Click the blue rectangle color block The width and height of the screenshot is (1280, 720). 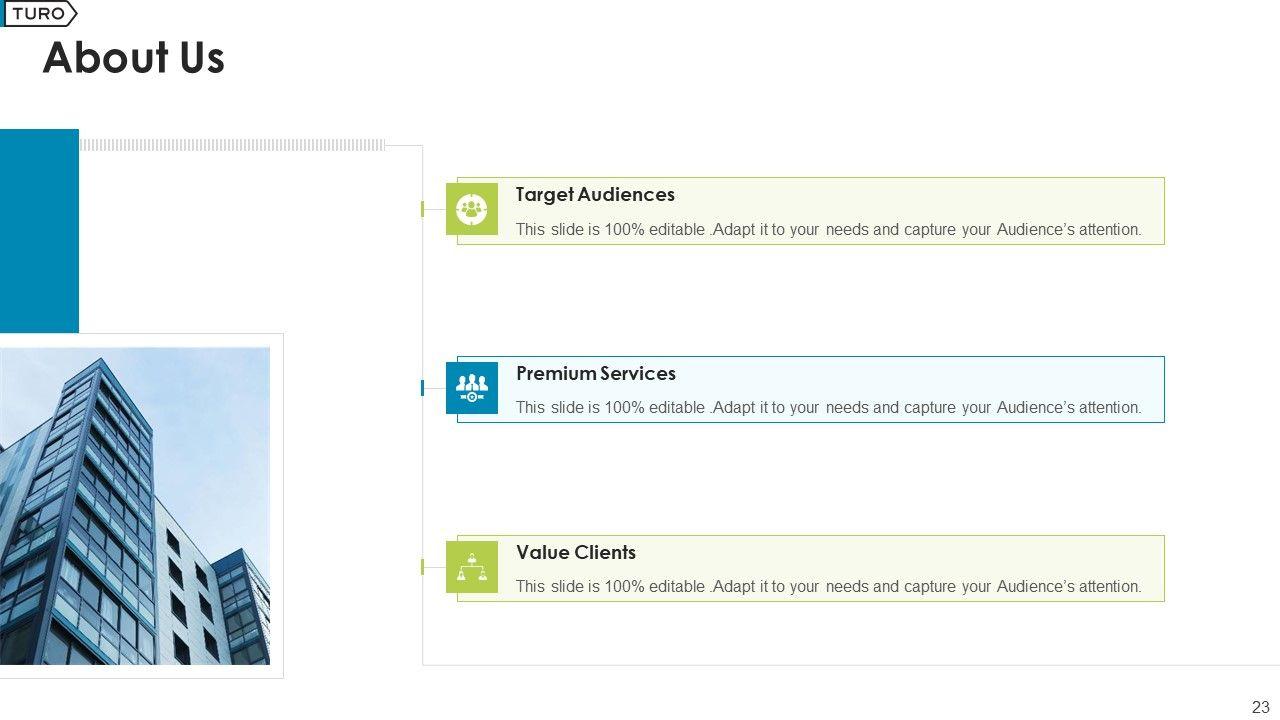pos(39,230)
